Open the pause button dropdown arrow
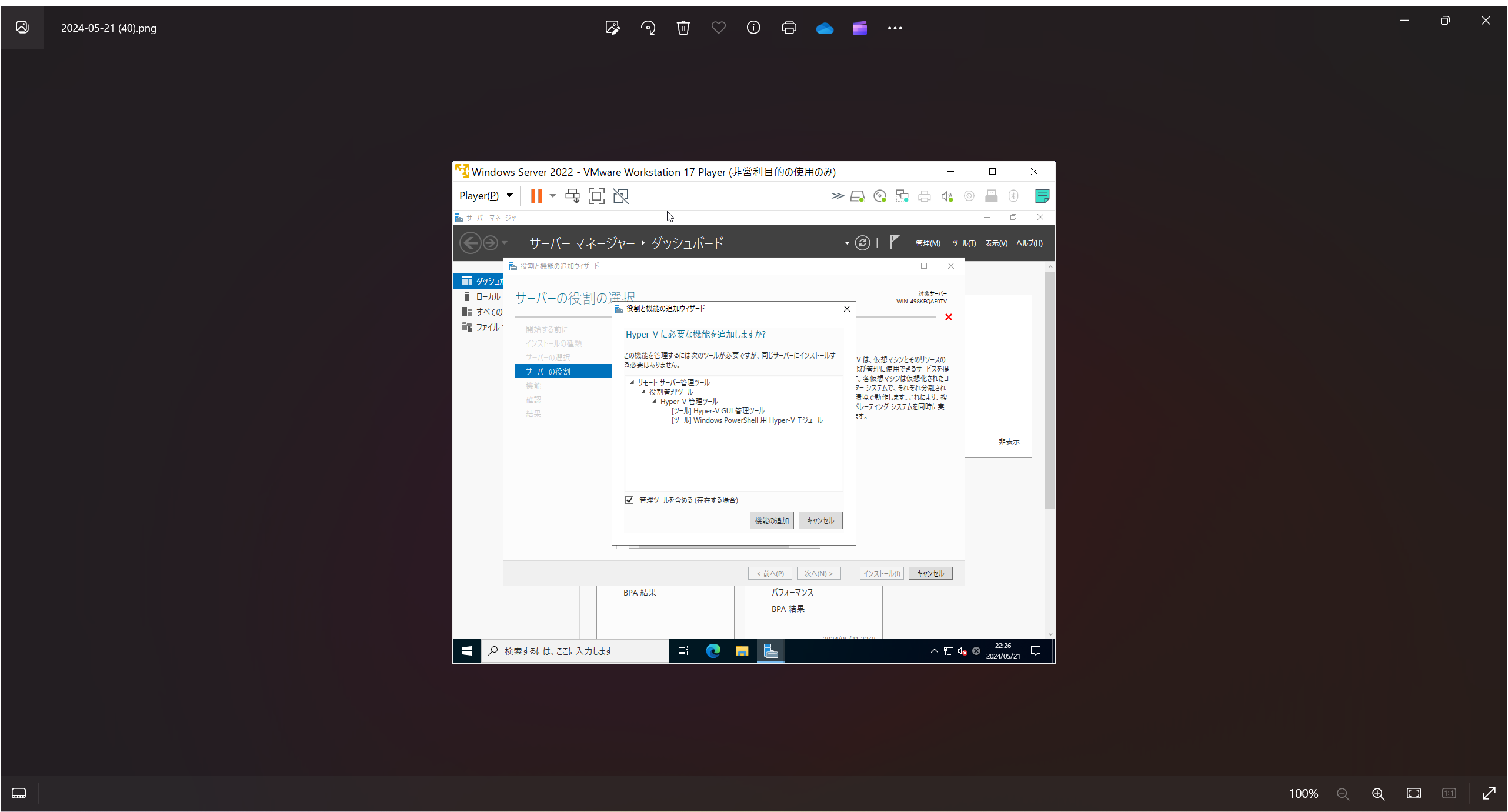1508x812 pixels. point(552,196)
